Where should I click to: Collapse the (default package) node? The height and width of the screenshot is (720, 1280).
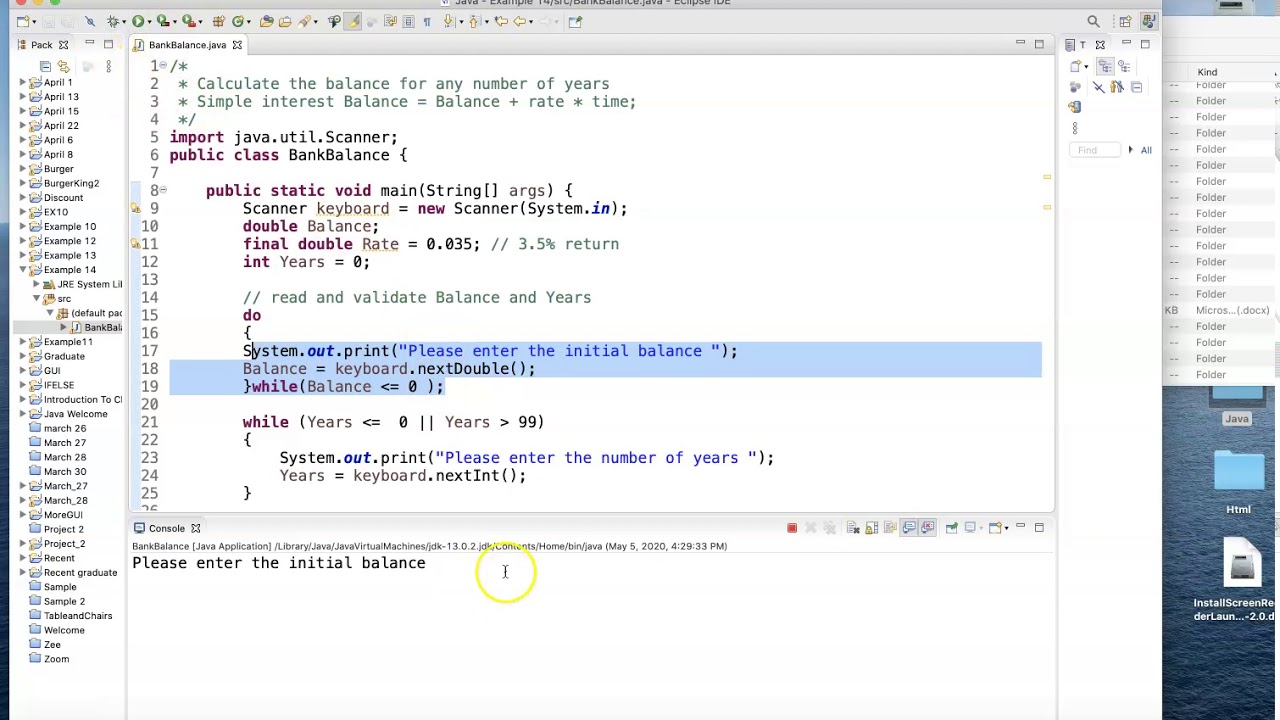pos(50,313)
